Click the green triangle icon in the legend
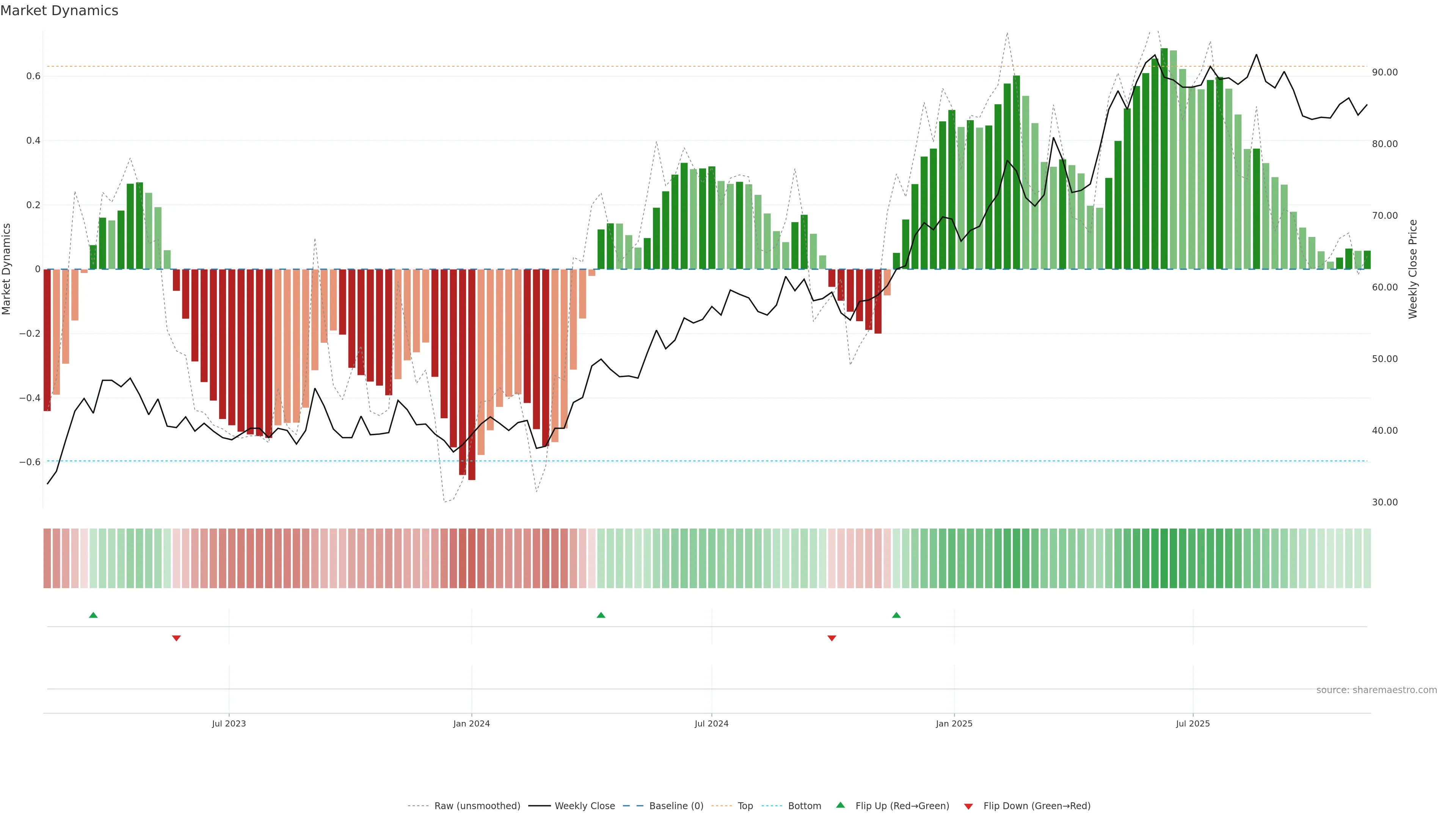 click(841, 805)
